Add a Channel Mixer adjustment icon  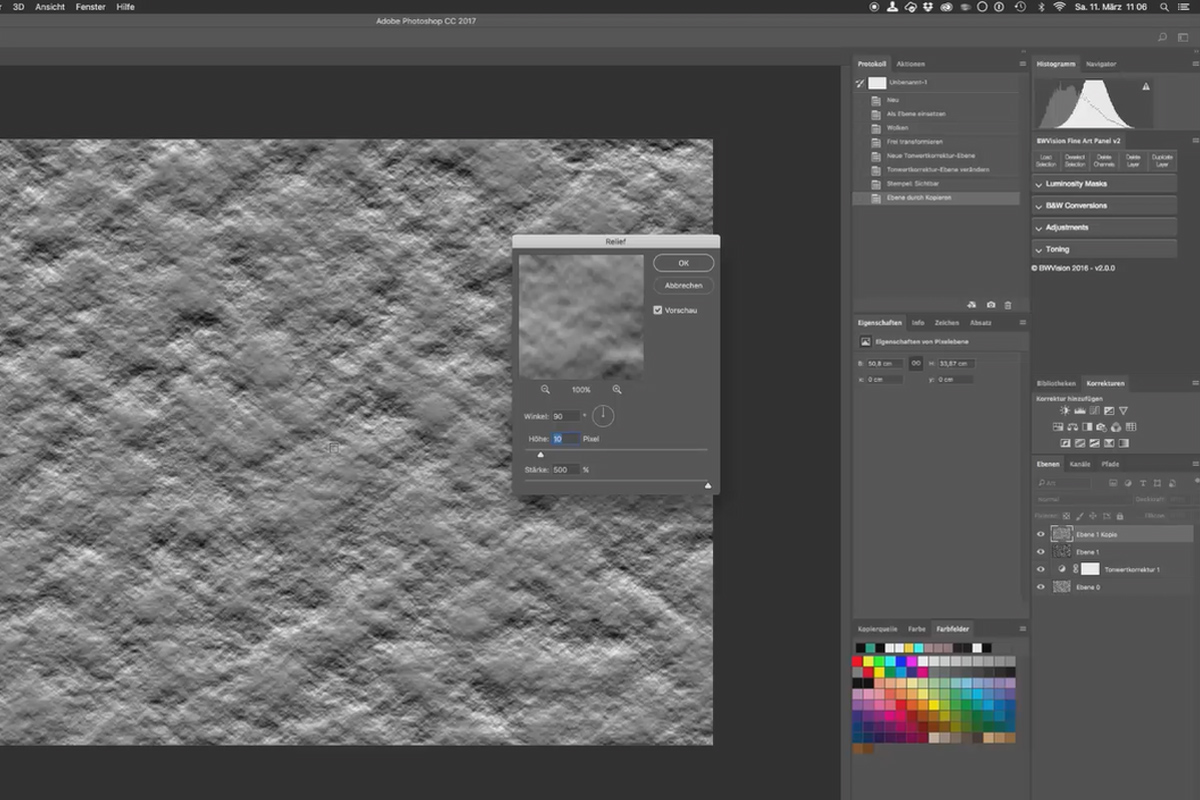coord(1116,427)
